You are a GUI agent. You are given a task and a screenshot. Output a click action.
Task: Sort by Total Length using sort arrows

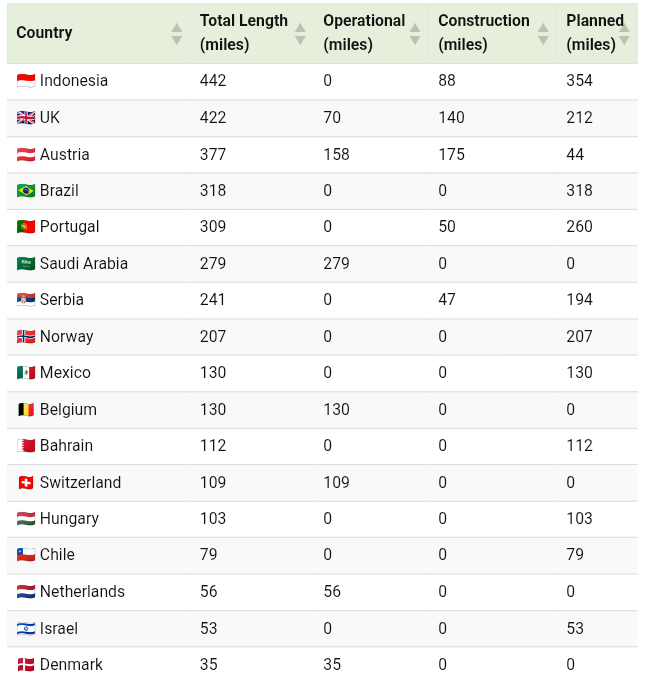[300, 33]
